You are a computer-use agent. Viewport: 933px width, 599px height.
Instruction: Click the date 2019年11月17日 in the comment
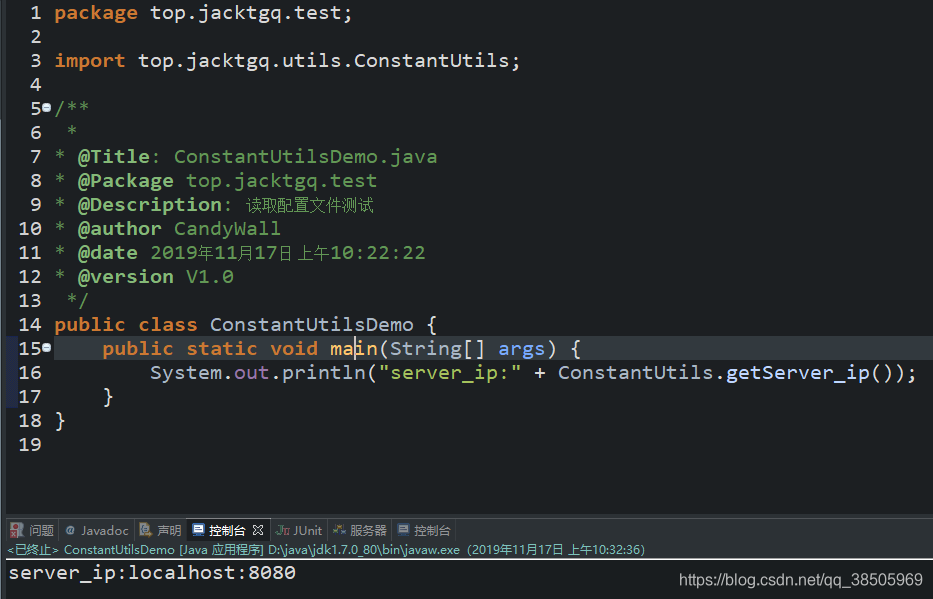221,253
